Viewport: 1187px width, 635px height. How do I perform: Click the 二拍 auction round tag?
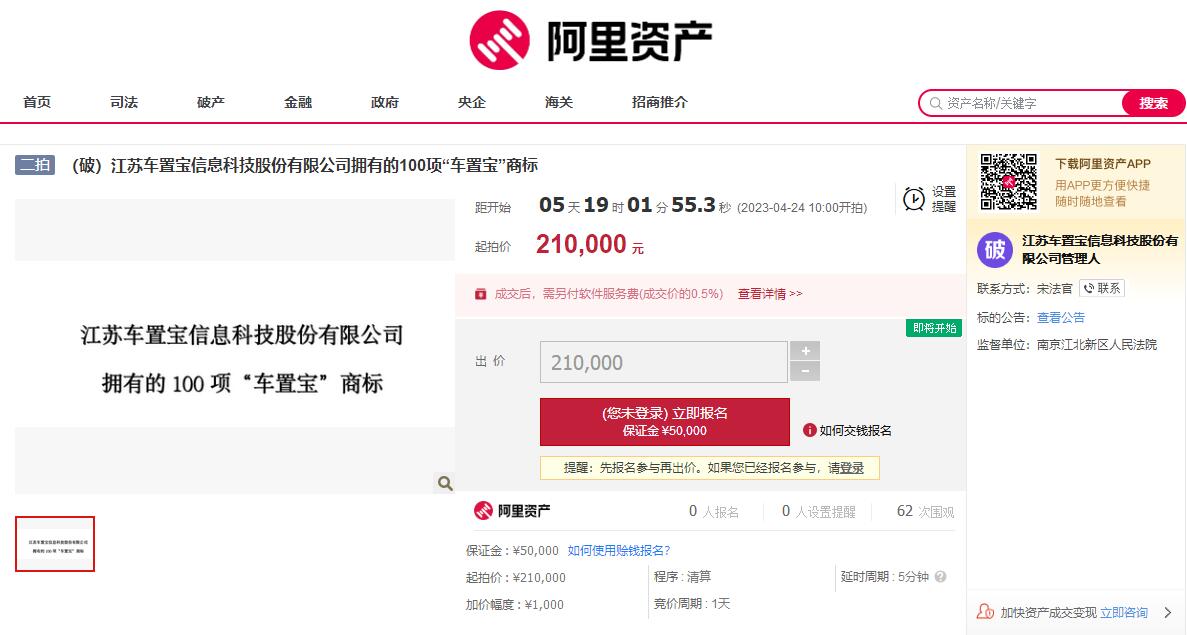pos(35,164)
